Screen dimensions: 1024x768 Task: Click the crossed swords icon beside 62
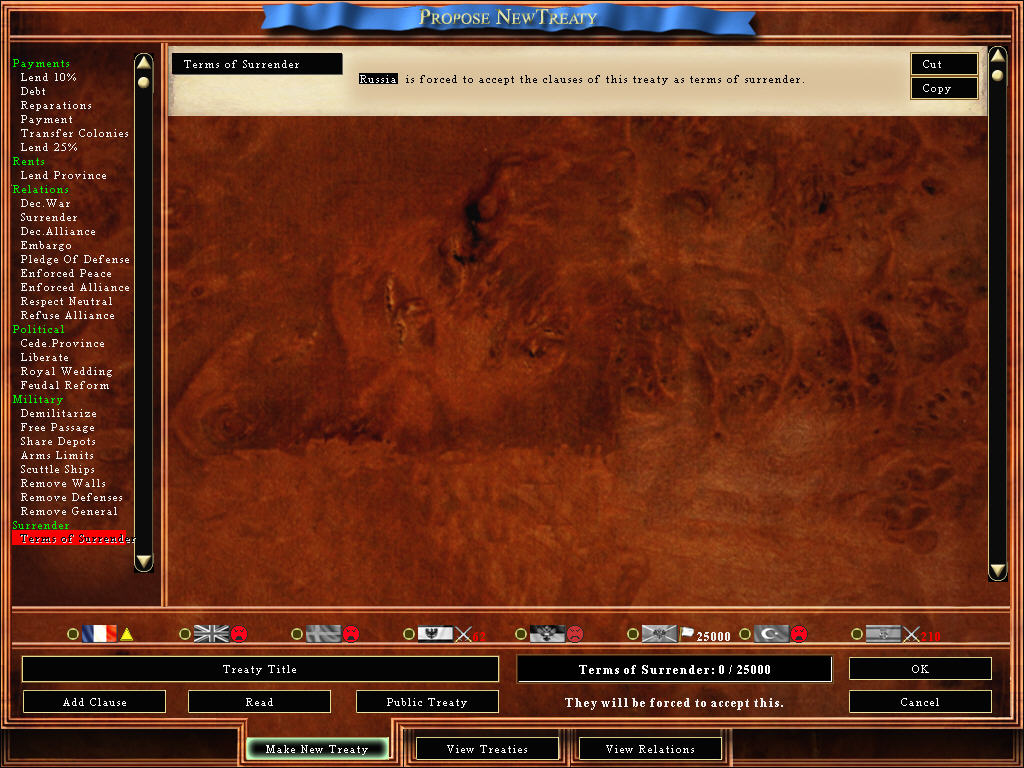pos(463,634)
